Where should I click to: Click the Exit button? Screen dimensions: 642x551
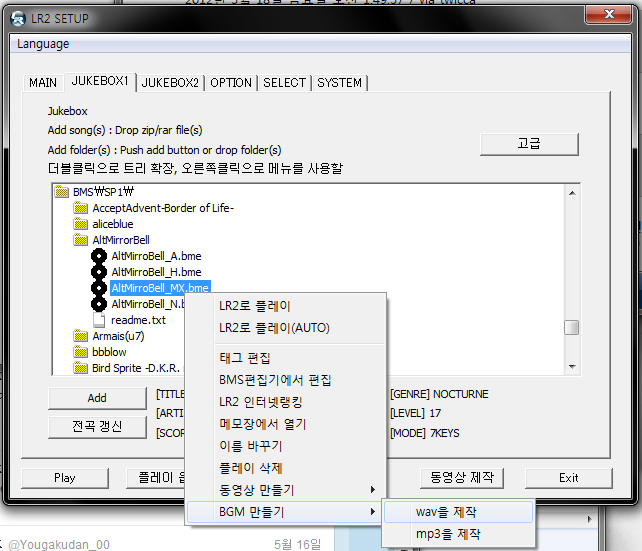pos(569,478)
